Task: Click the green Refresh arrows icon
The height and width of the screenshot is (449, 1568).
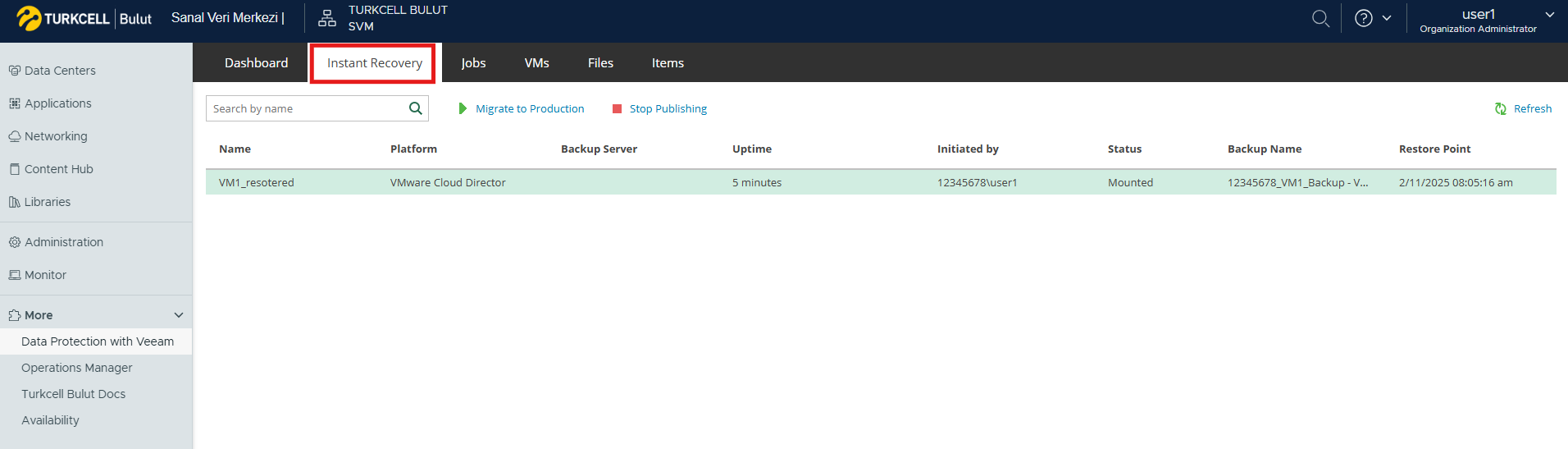Action: (1501, 108)
